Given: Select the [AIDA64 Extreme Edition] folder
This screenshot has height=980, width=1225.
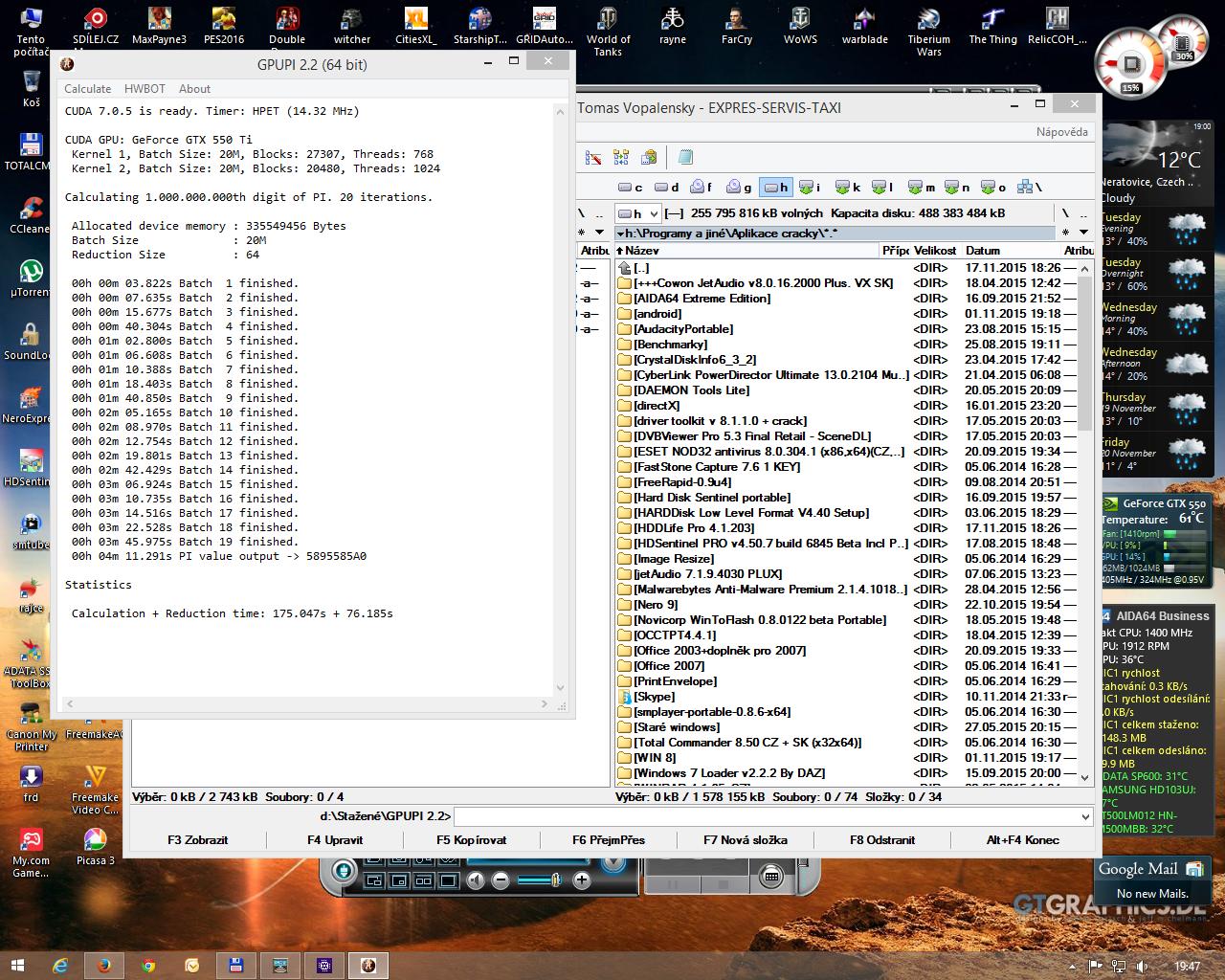Looking at the screenshot, I should click(702, 299).
